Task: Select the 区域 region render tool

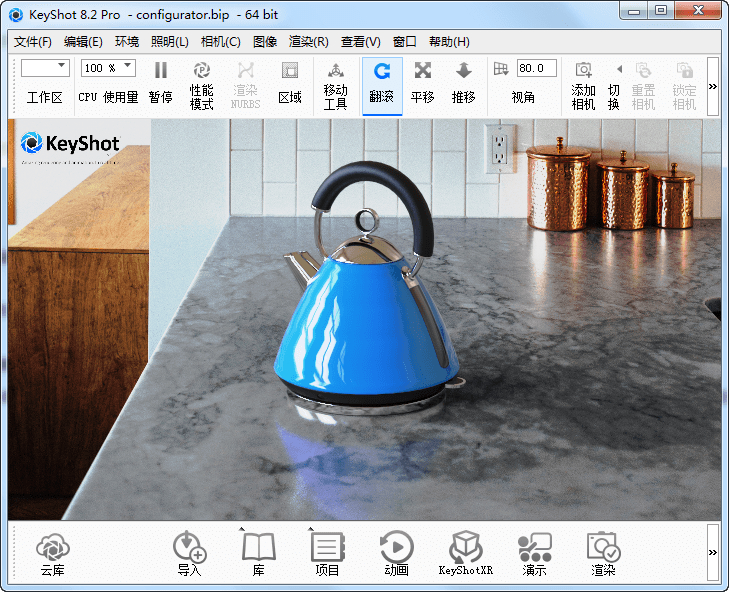Action: 289,83
